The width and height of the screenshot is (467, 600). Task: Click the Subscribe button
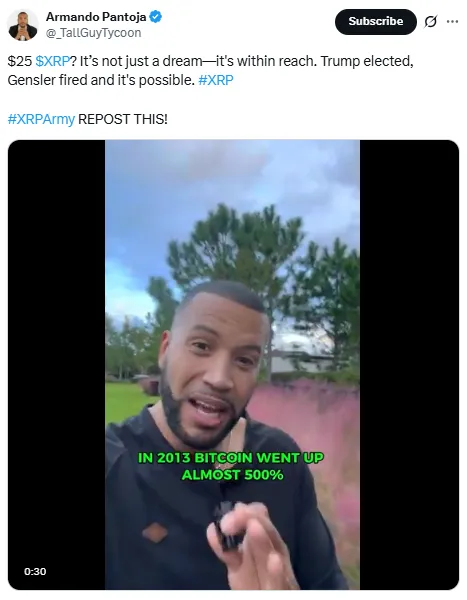point(376,21)
